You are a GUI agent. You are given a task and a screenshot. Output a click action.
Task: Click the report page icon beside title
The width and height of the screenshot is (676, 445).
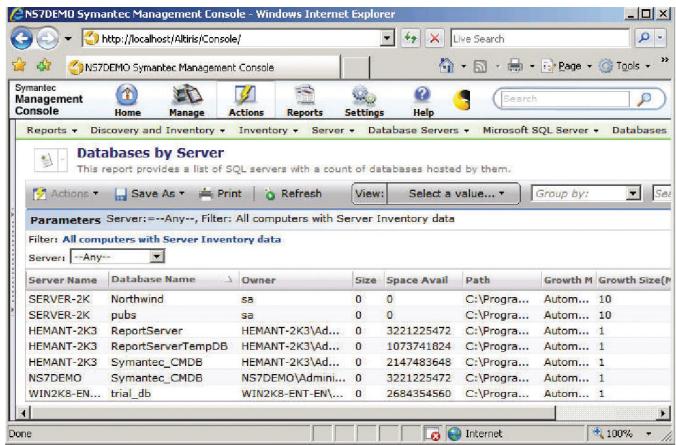tap(46, 160)
